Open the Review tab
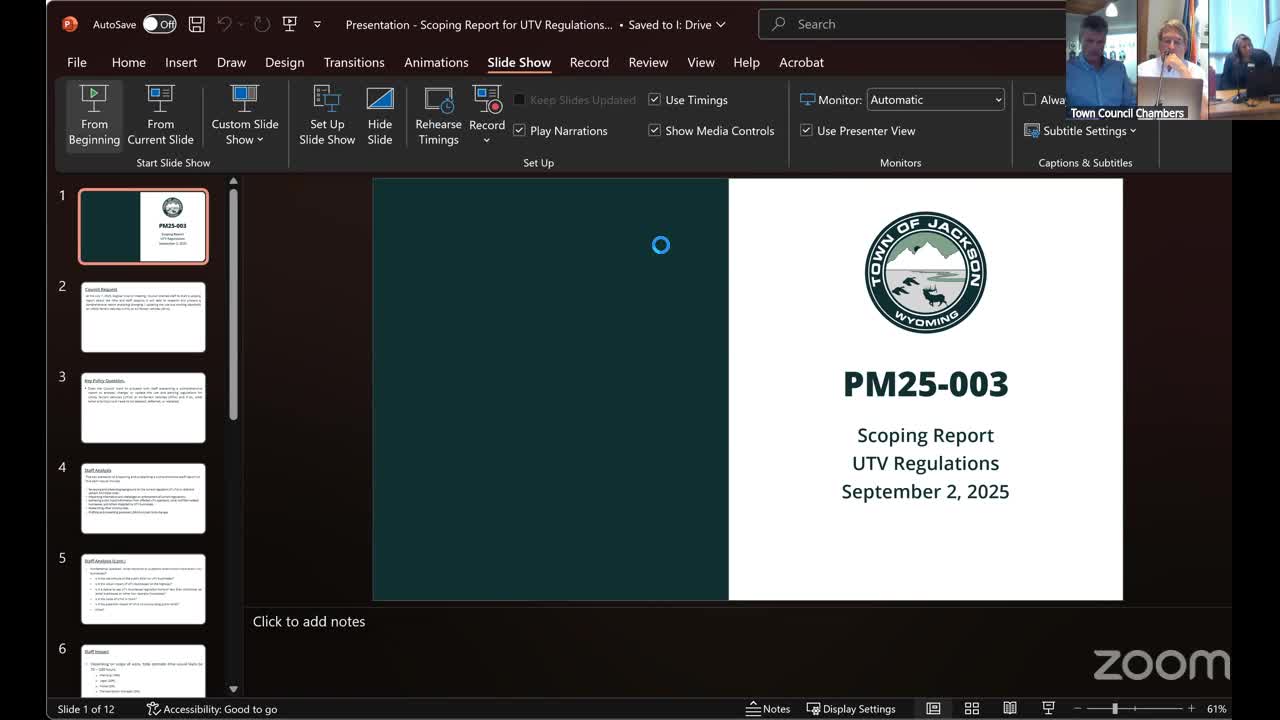This screenshot has height=720, width=1280. coord(648,62)
